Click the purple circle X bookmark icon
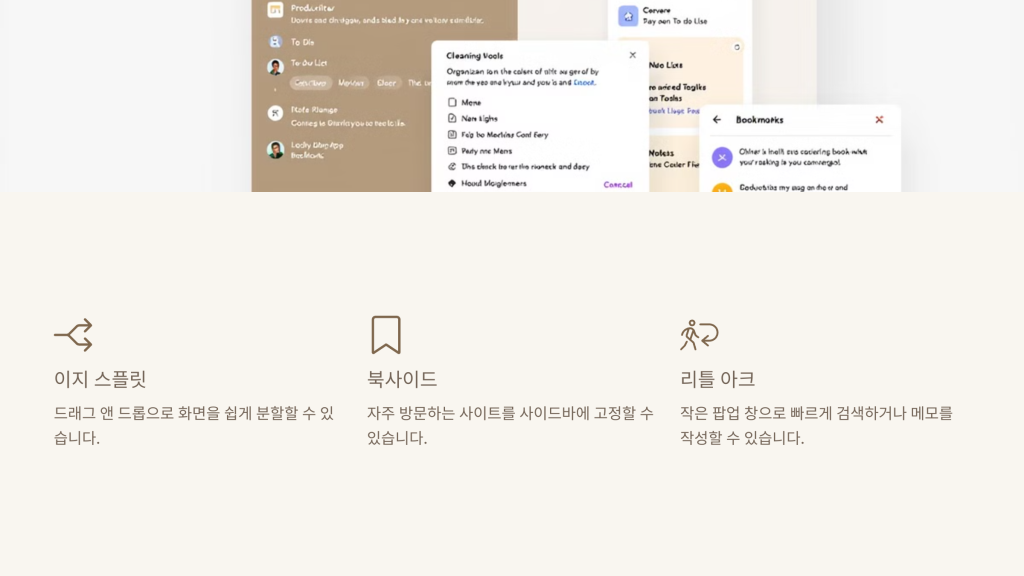 click(x=722, y=157)
